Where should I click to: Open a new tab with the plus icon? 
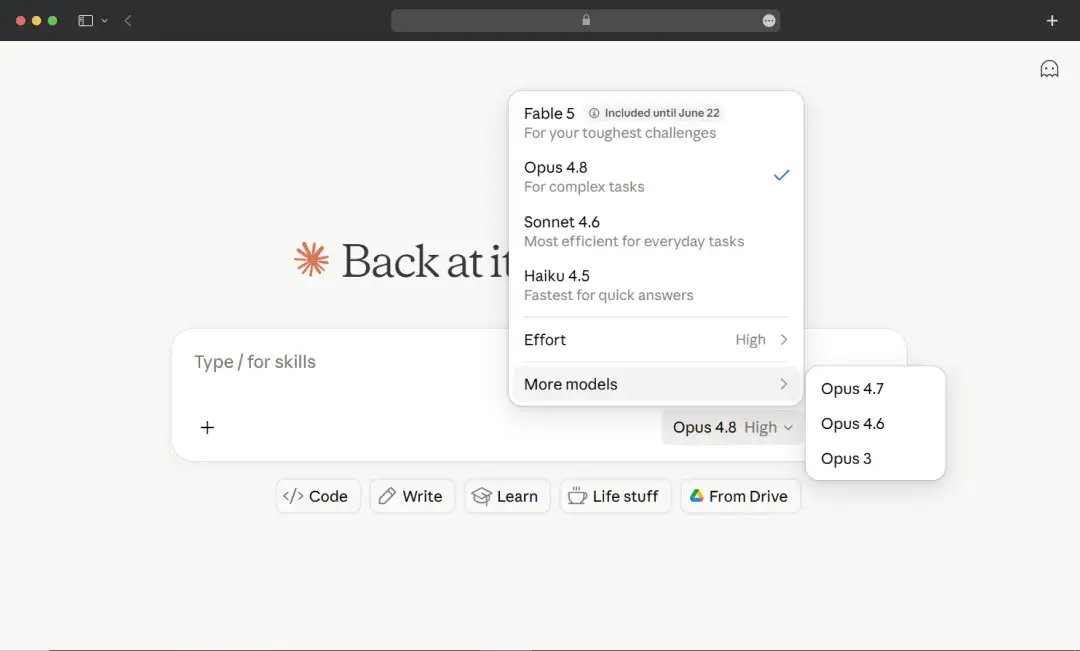tap(1052, 21)
